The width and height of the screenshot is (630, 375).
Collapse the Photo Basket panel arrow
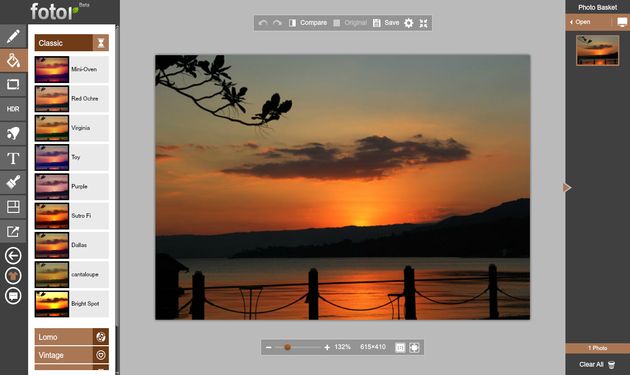567,187
